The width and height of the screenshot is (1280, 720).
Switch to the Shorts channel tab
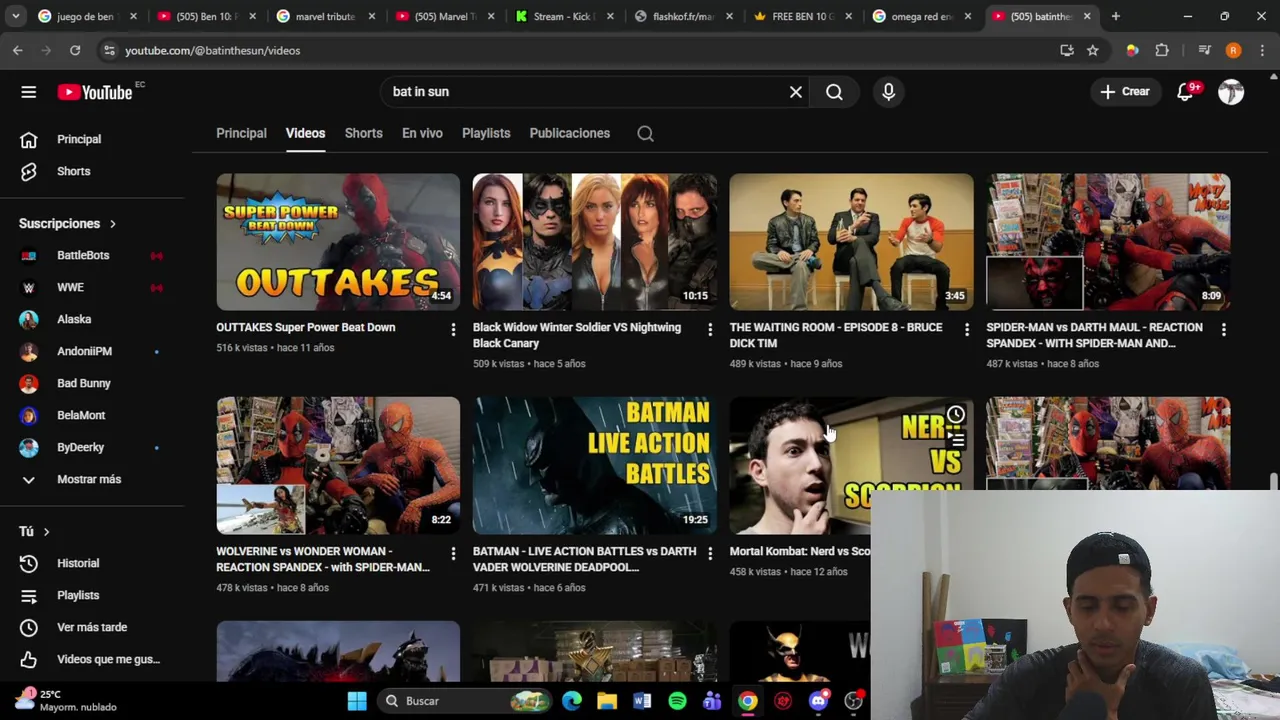[x=363, y=133]
